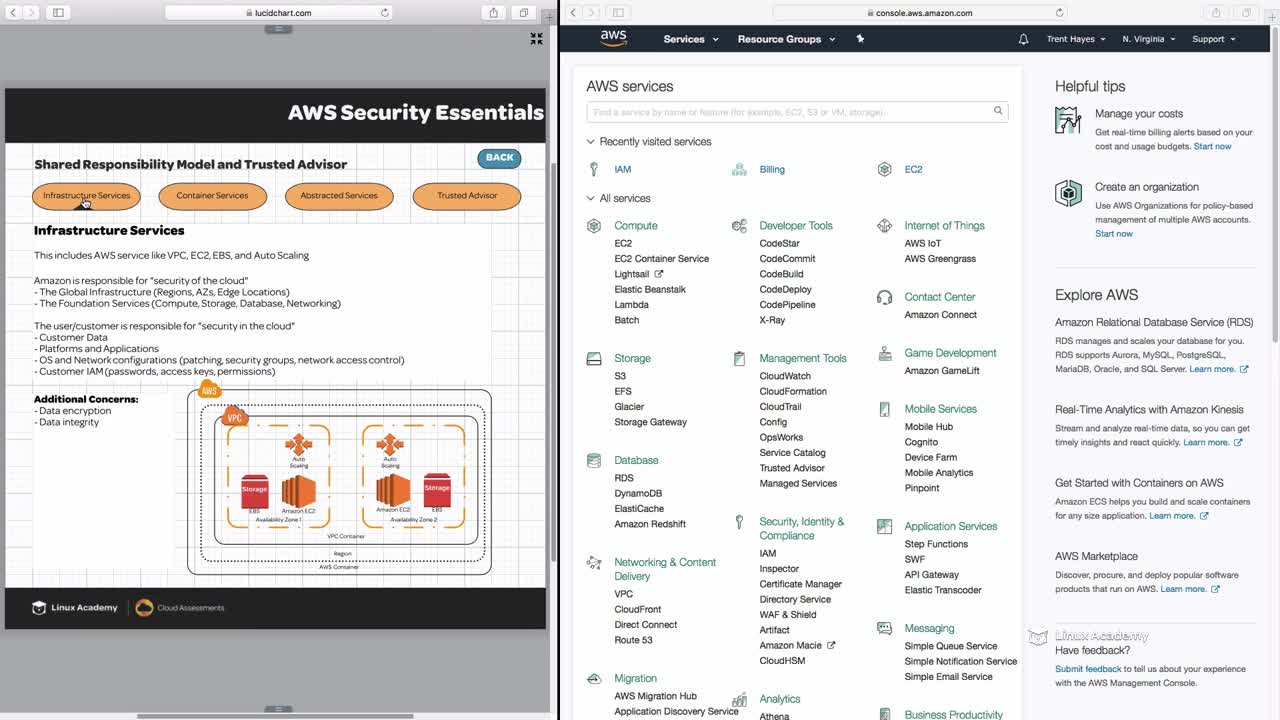Click the Mobile Services phone icon
The width and height of the screenshot is (1280, 720).
click(884, 409)
